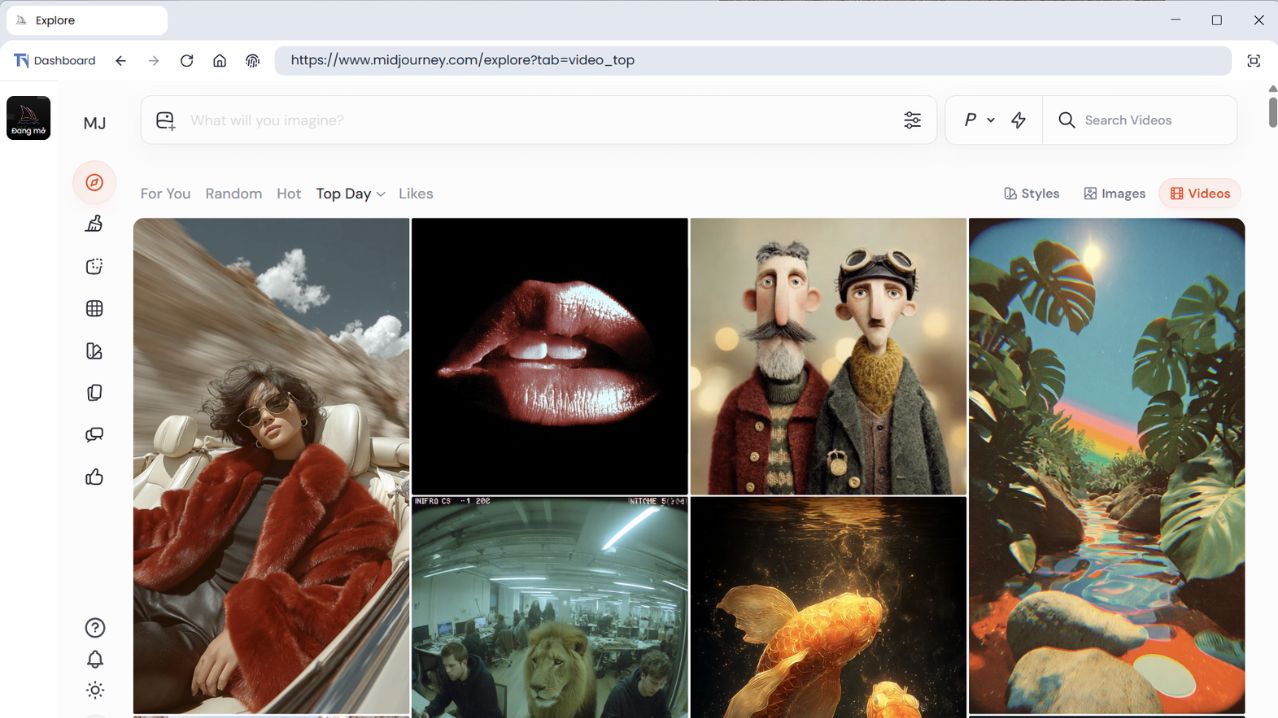The image size is (1278, 718).
Task: Click the help question mark icon
Action: coord(95,628)
